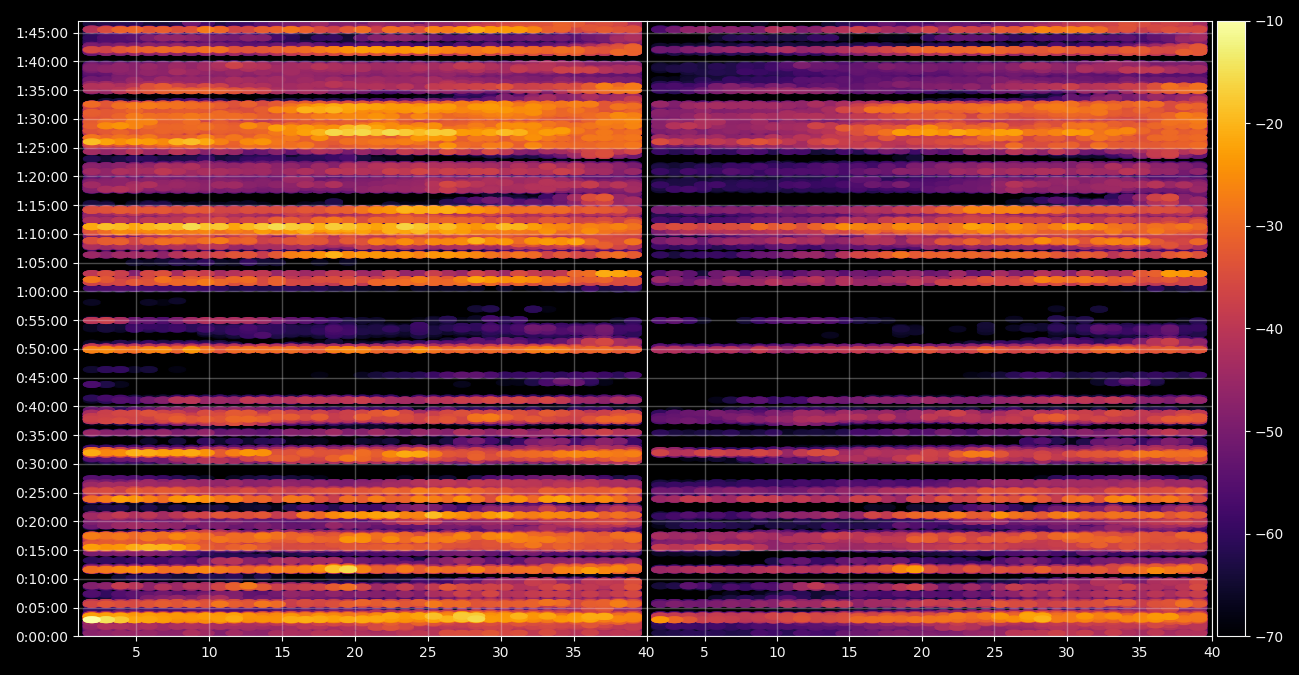Click x-axis tick 5 of left heatmap

tap(136, 653)
